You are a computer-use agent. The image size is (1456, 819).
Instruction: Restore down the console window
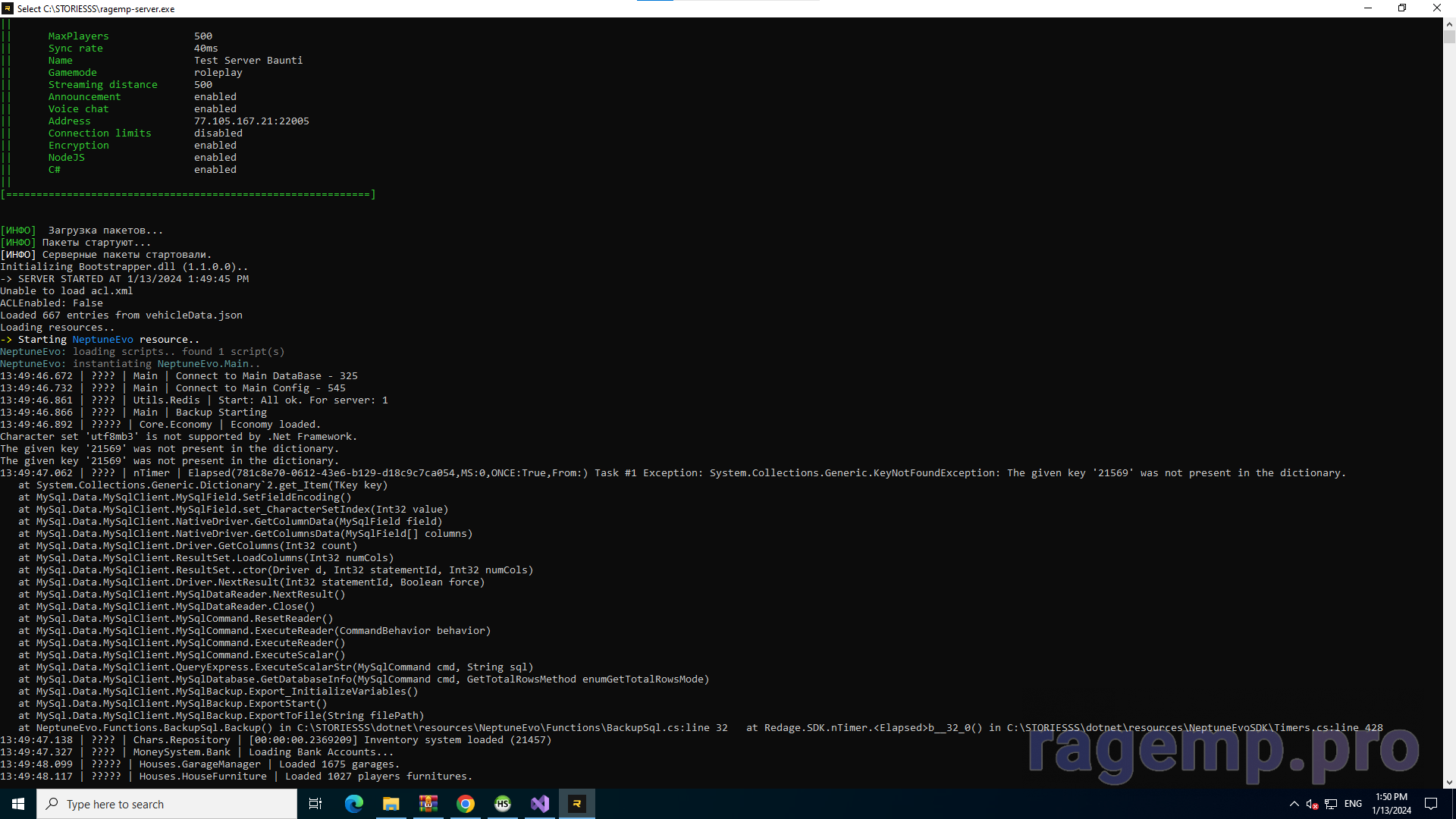1402,8
